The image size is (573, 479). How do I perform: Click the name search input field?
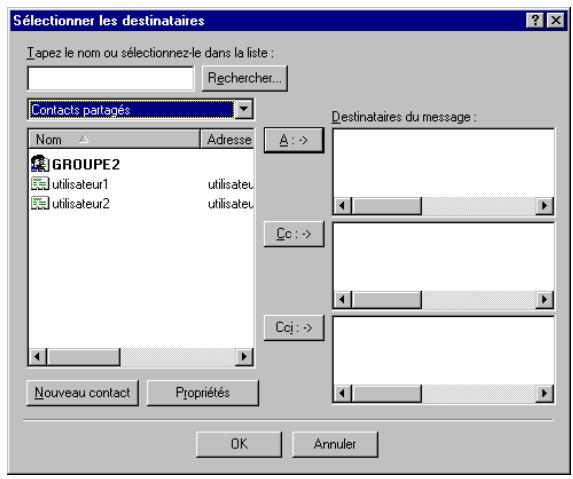111,78
